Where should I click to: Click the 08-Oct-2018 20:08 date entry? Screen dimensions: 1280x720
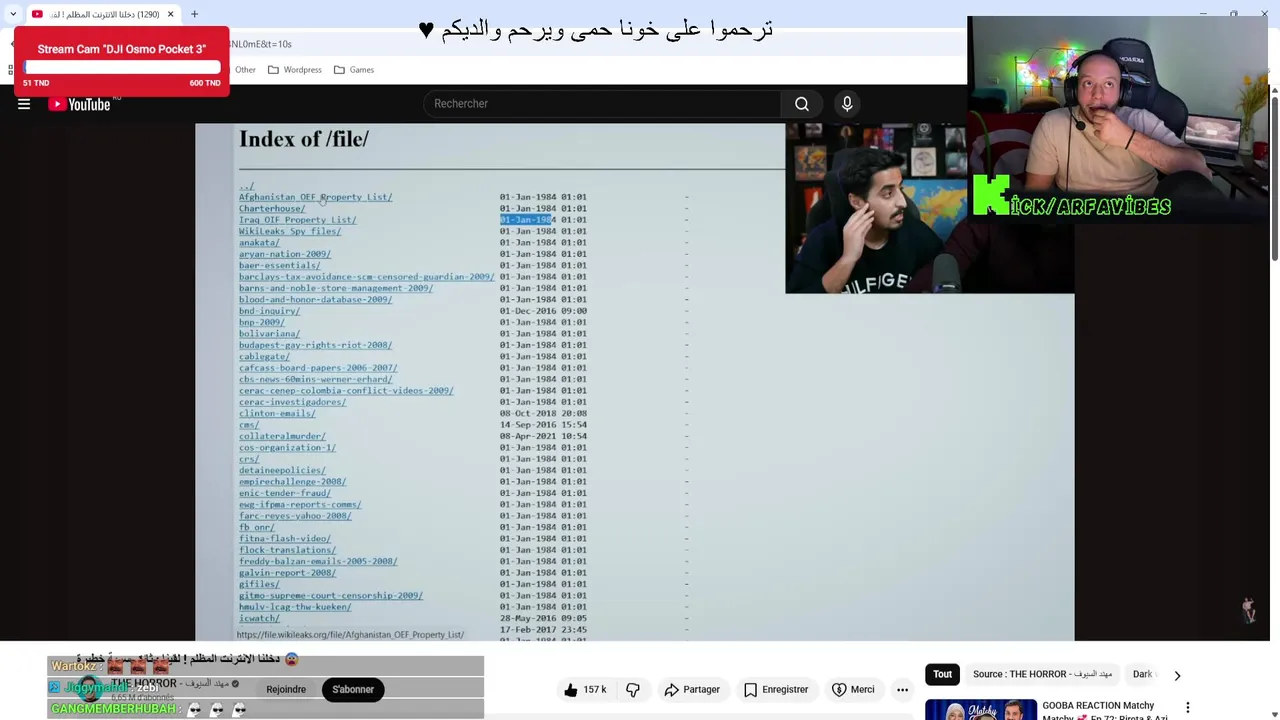(x=543, y=413)
